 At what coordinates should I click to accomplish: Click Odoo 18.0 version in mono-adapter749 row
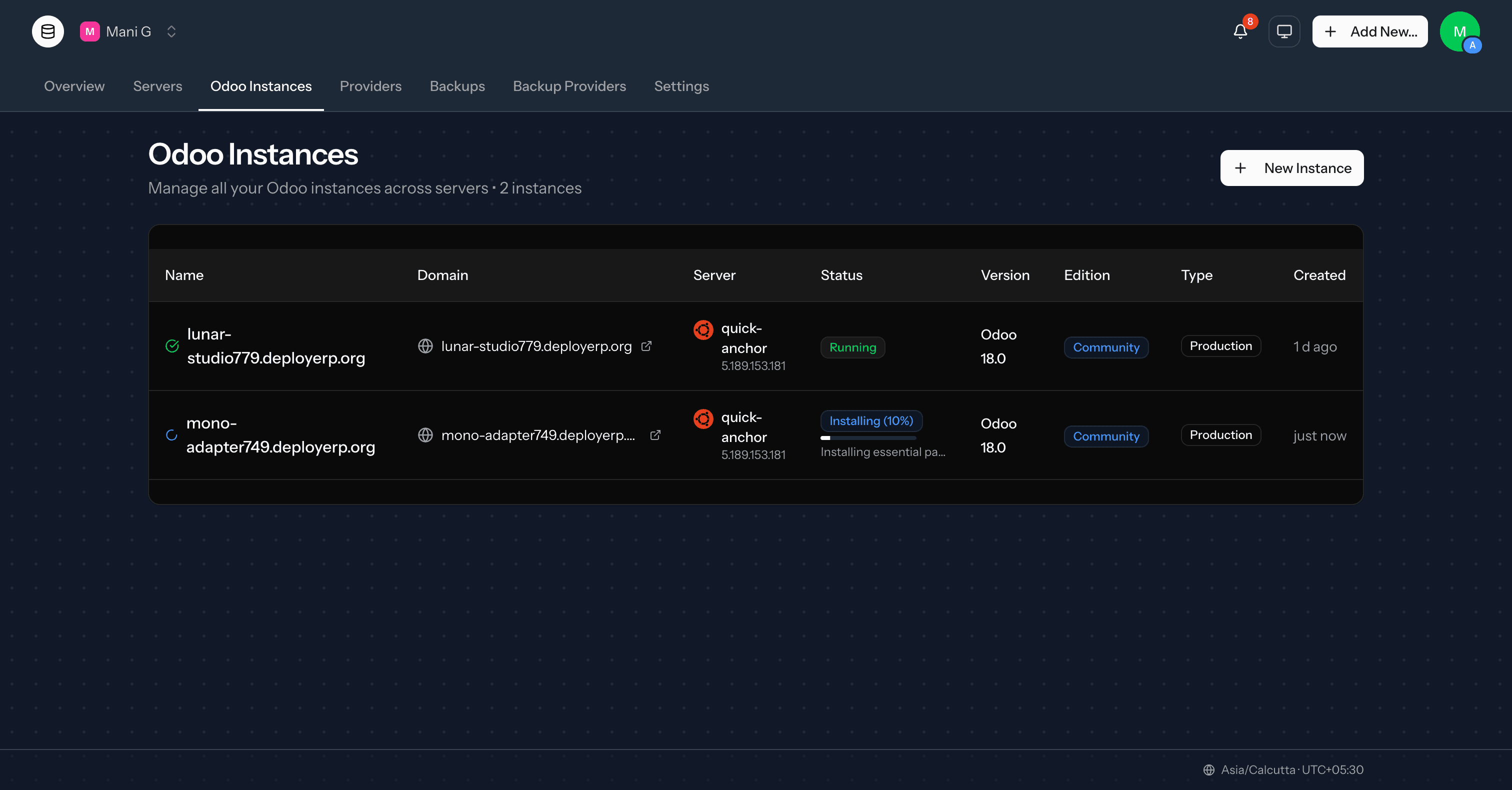(998, 435)
